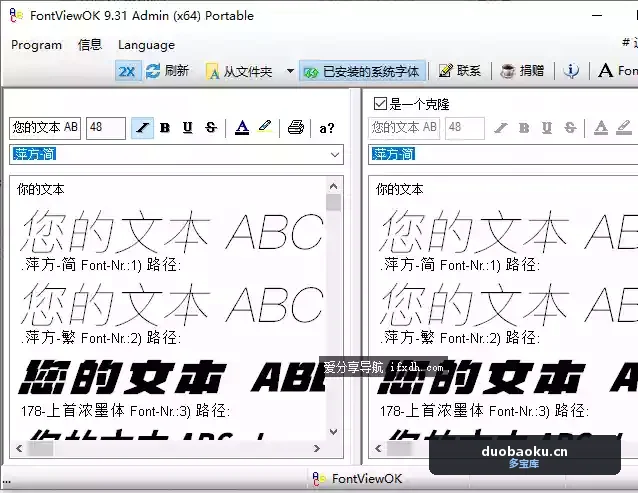The height and width of the screenshot is (493, 638).
Task: Select 萍方-繁 font sample in right list
Action: click(x=508, y=303)
